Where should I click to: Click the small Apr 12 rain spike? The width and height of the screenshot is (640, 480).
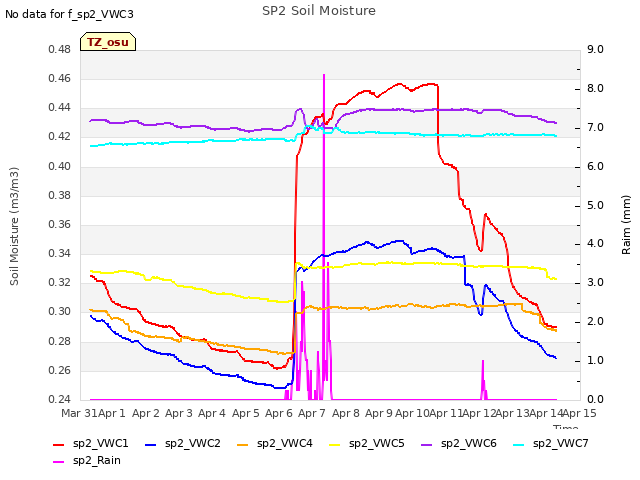tap(483, 380)
